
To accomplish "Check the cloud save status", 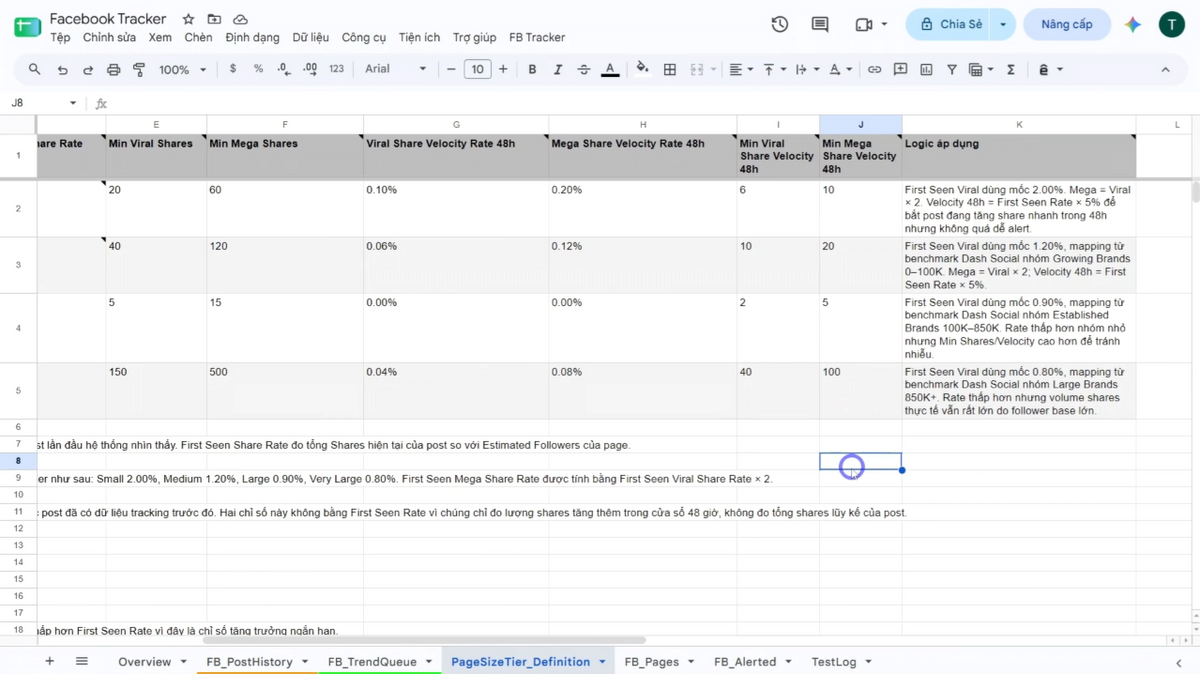I will [240, 19].
